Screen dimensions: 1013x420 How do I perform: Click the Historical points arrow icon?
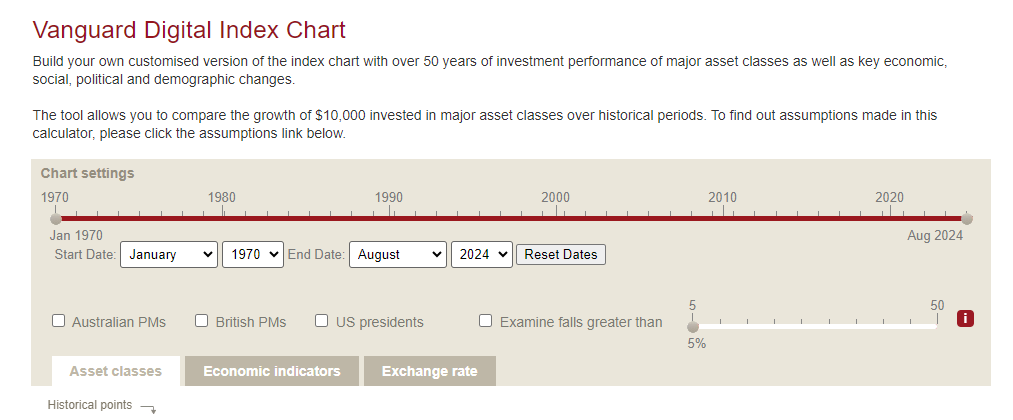(x=149, y=408)
